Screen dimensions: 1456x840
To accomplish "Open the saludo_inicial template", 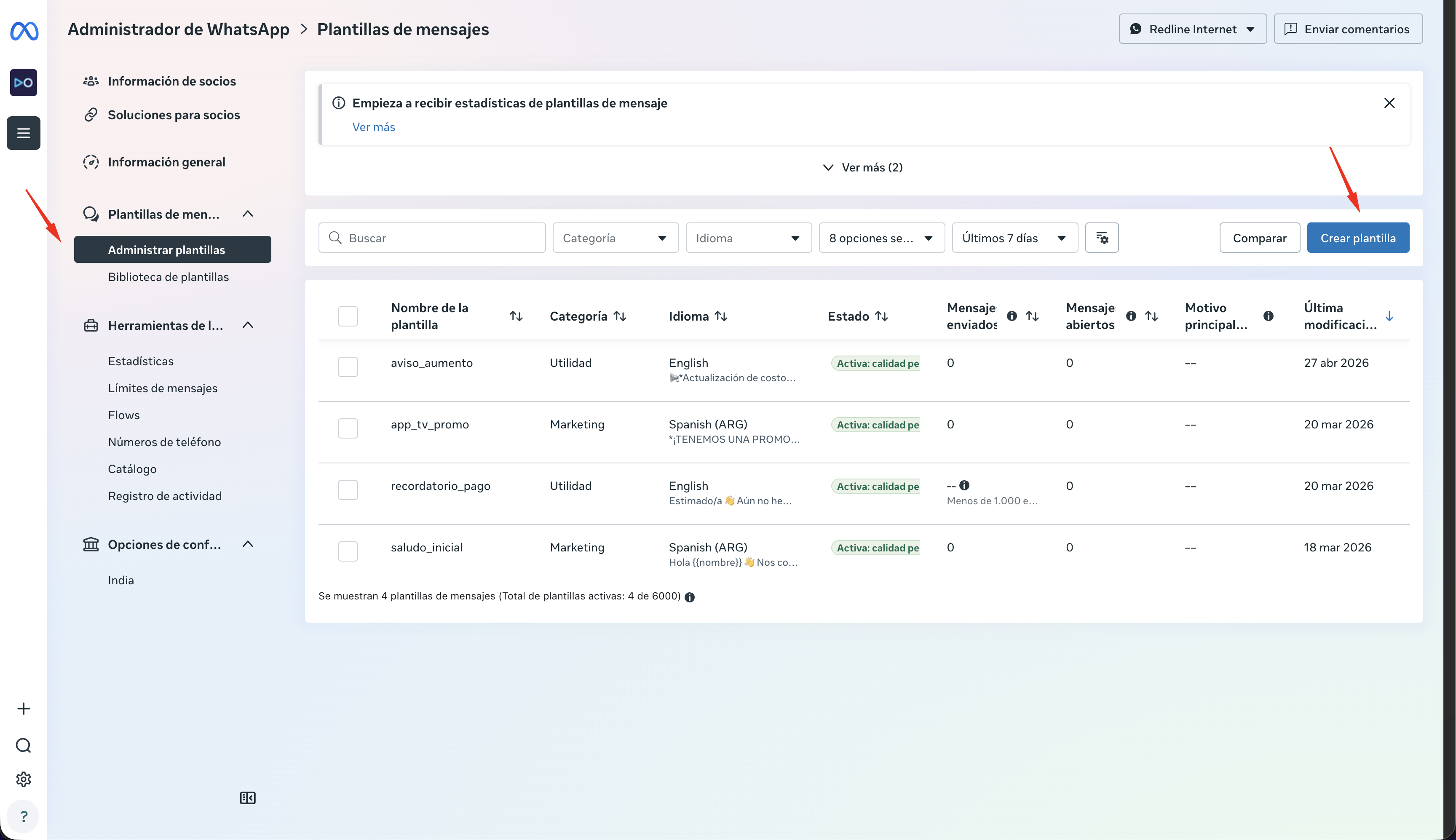I will (x=427, y=547).
